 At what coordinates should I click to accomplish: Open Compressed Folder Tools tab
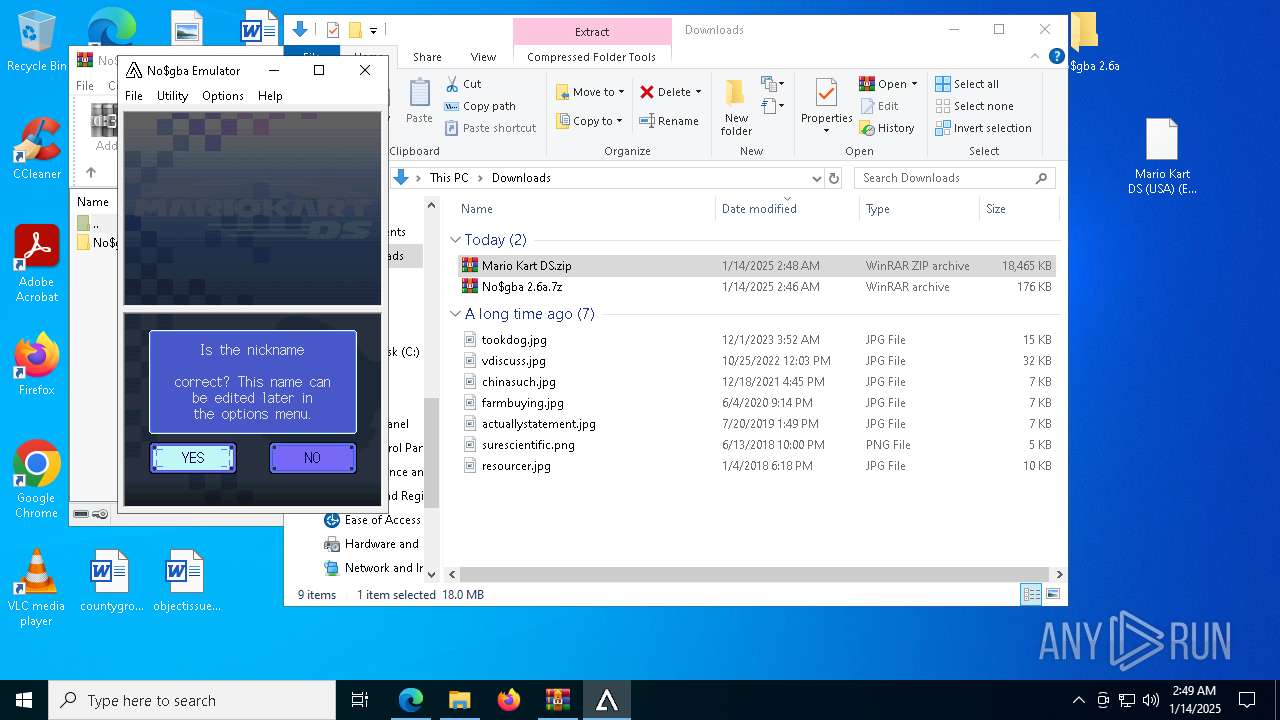(x=592, y=57)
